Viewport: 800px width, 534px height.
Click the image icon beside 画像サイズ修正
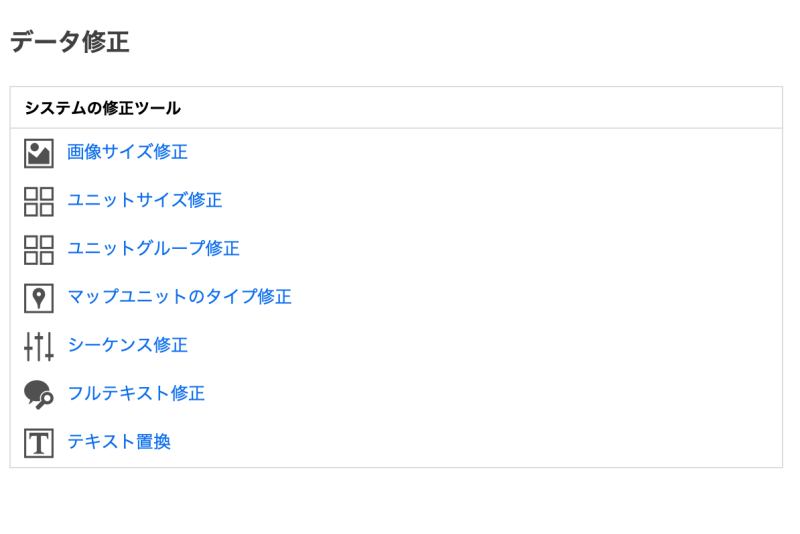(x=38, y=153)
